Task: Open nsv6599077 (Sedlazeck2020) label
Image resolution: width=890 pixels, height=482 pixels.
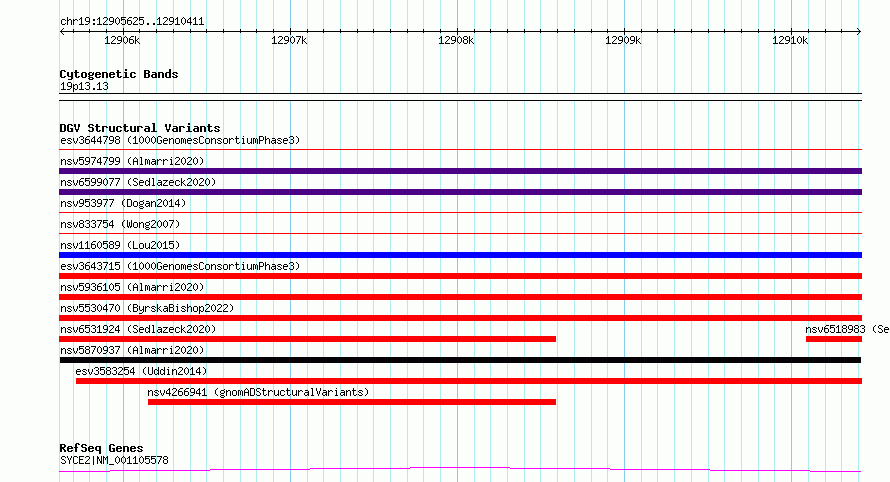Action: [x=138, y=182]
